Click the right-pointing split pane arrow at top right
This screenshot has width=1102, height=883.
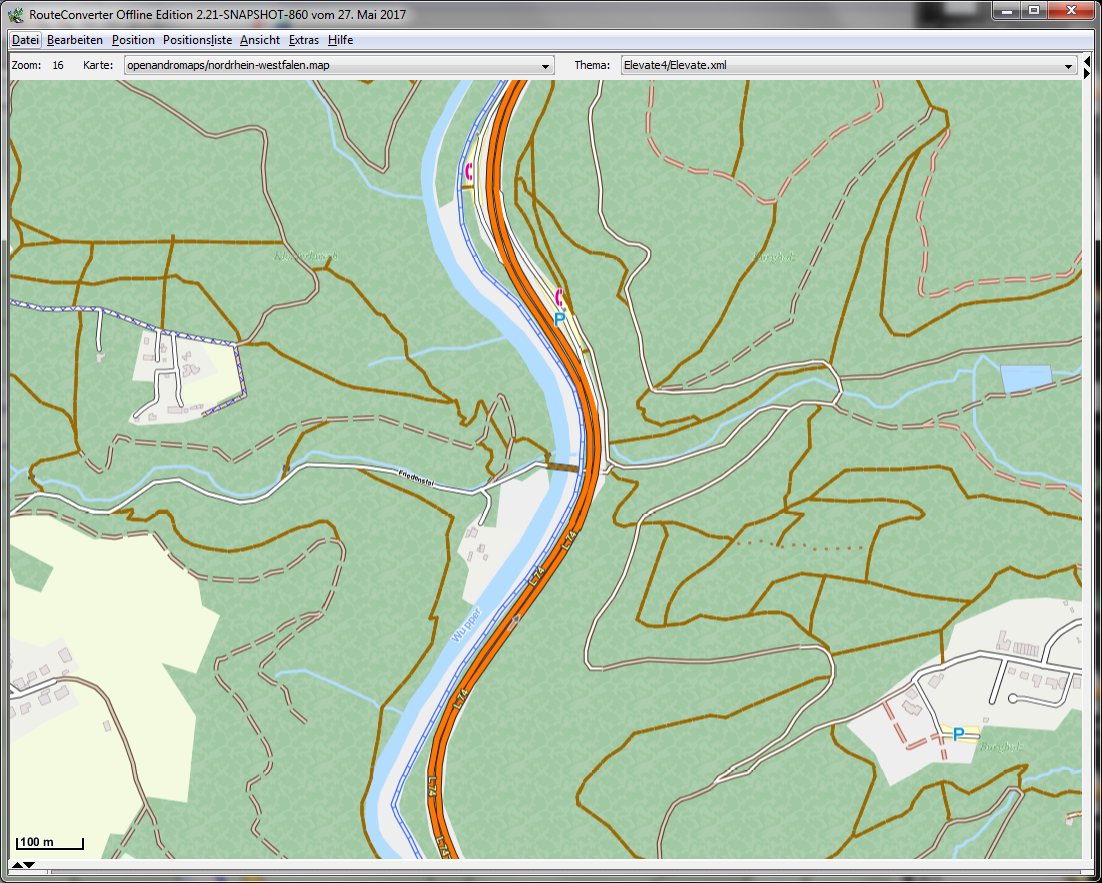point(1087,73)
